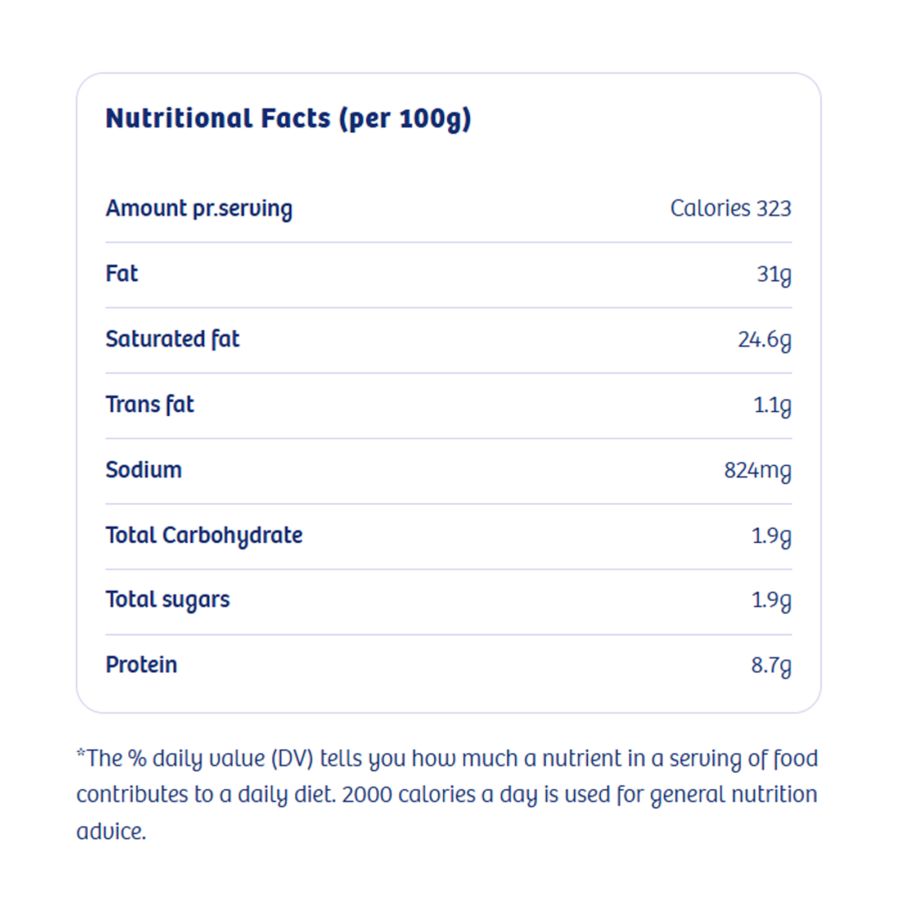Viewport: 900px width, 900px height.
Task: Select the Amount pr.serving label
Action: [x=199, y=209]
